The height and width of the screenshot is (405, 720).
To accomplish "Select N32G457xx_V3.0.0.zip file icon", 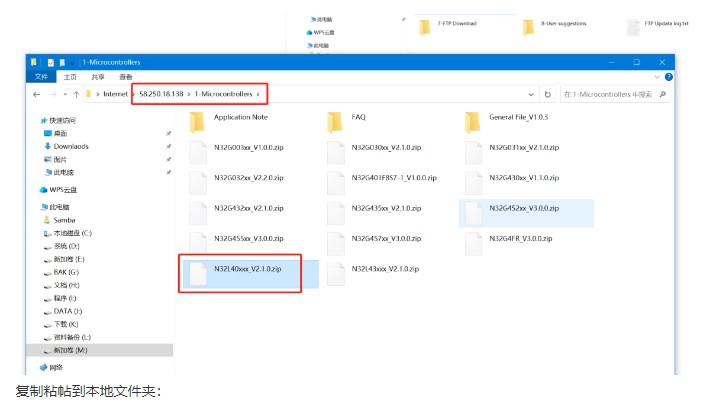I will (x=336, y=243).
